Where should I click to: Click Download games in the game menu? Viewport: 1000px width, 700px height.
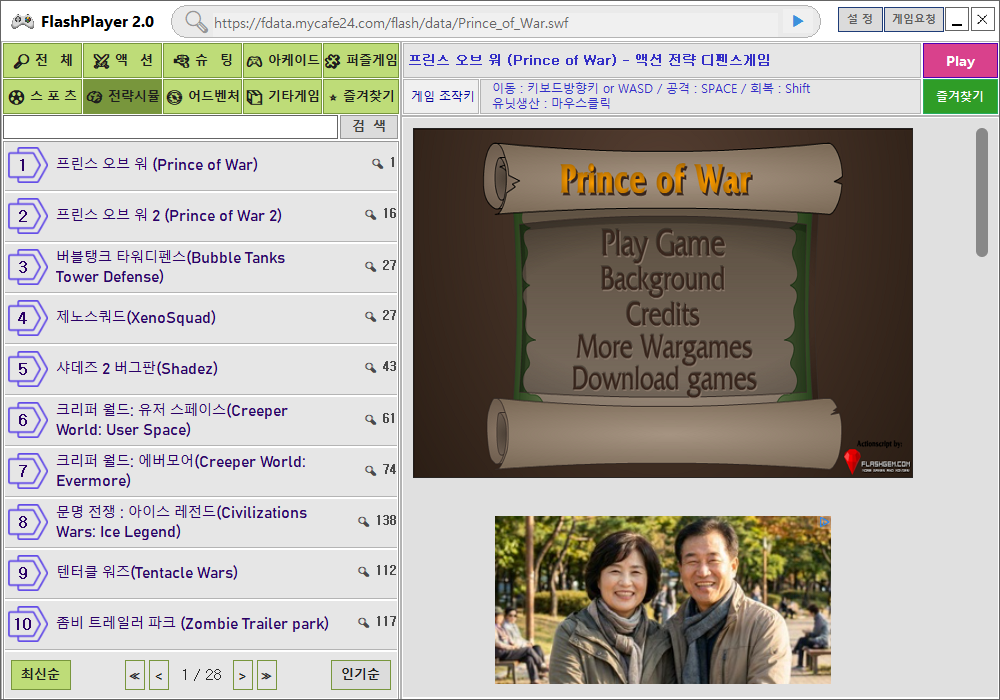tap(664, 379)
